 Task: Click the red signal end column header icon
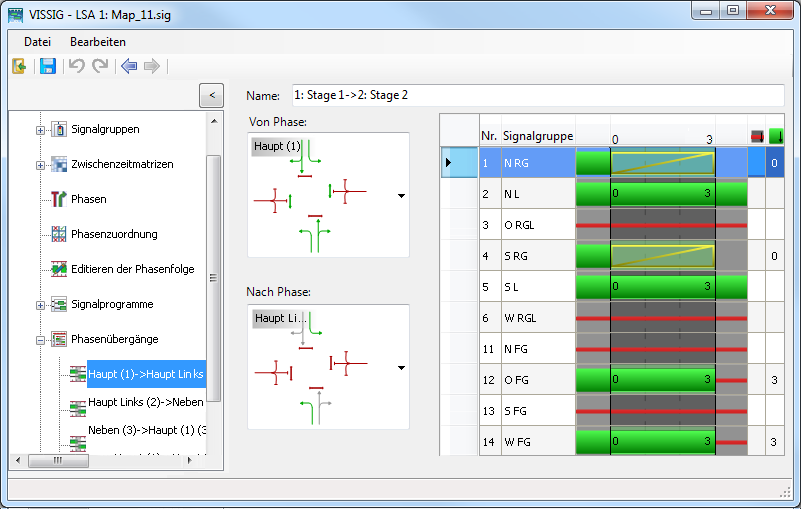(756, 135)
